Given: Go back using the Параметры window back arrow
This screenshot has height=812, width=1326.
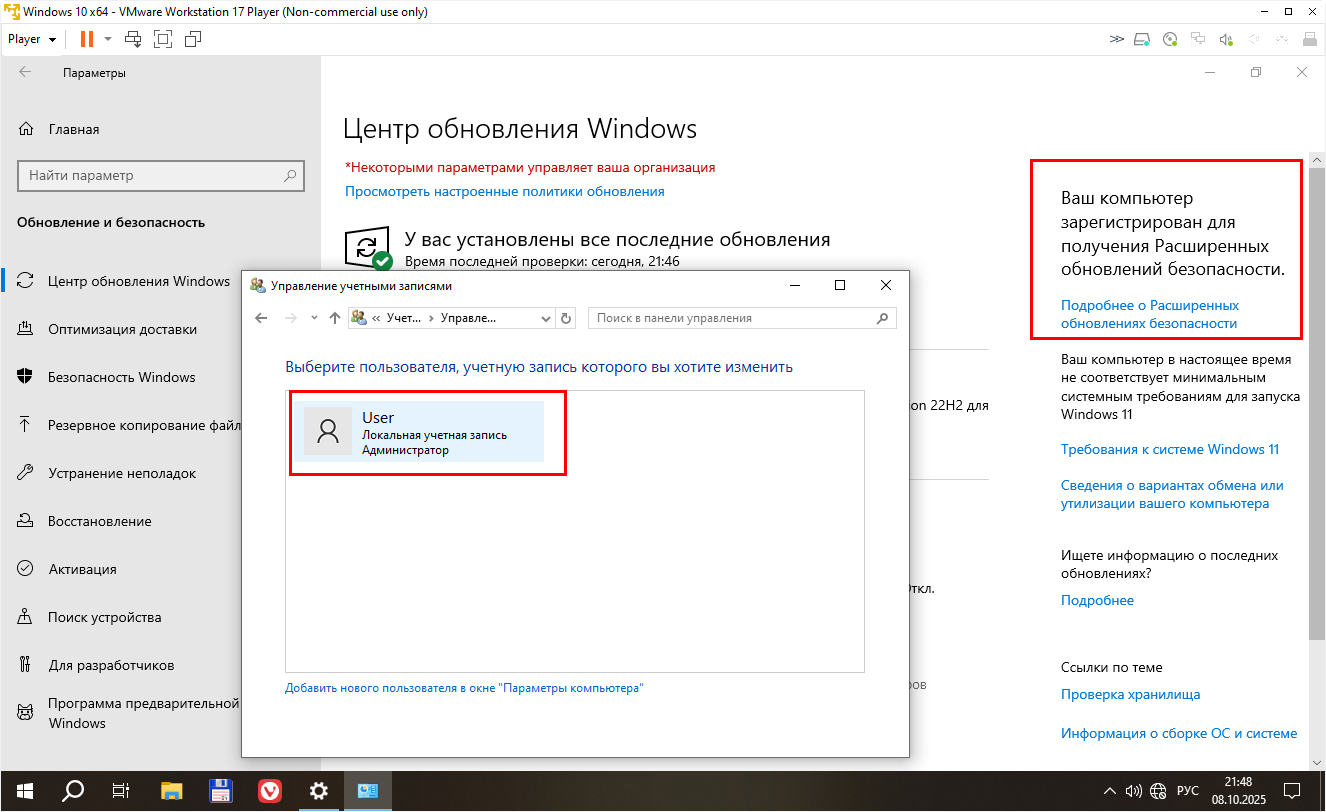Looking at the screenshot, I should tap(25, 72).
